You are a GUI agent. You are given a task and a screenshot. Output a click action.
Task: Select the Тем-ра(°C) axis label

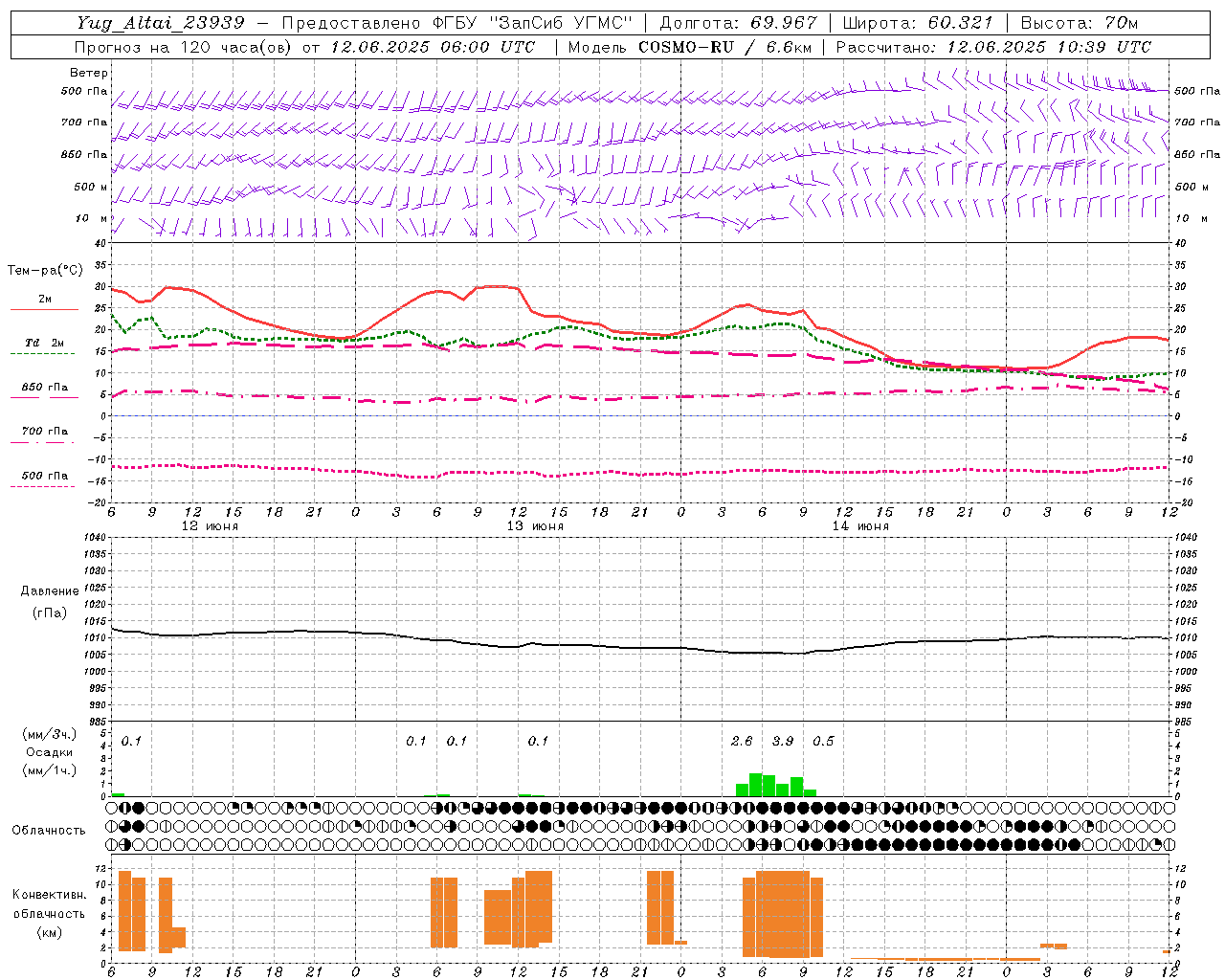click(x=45, y=271)
